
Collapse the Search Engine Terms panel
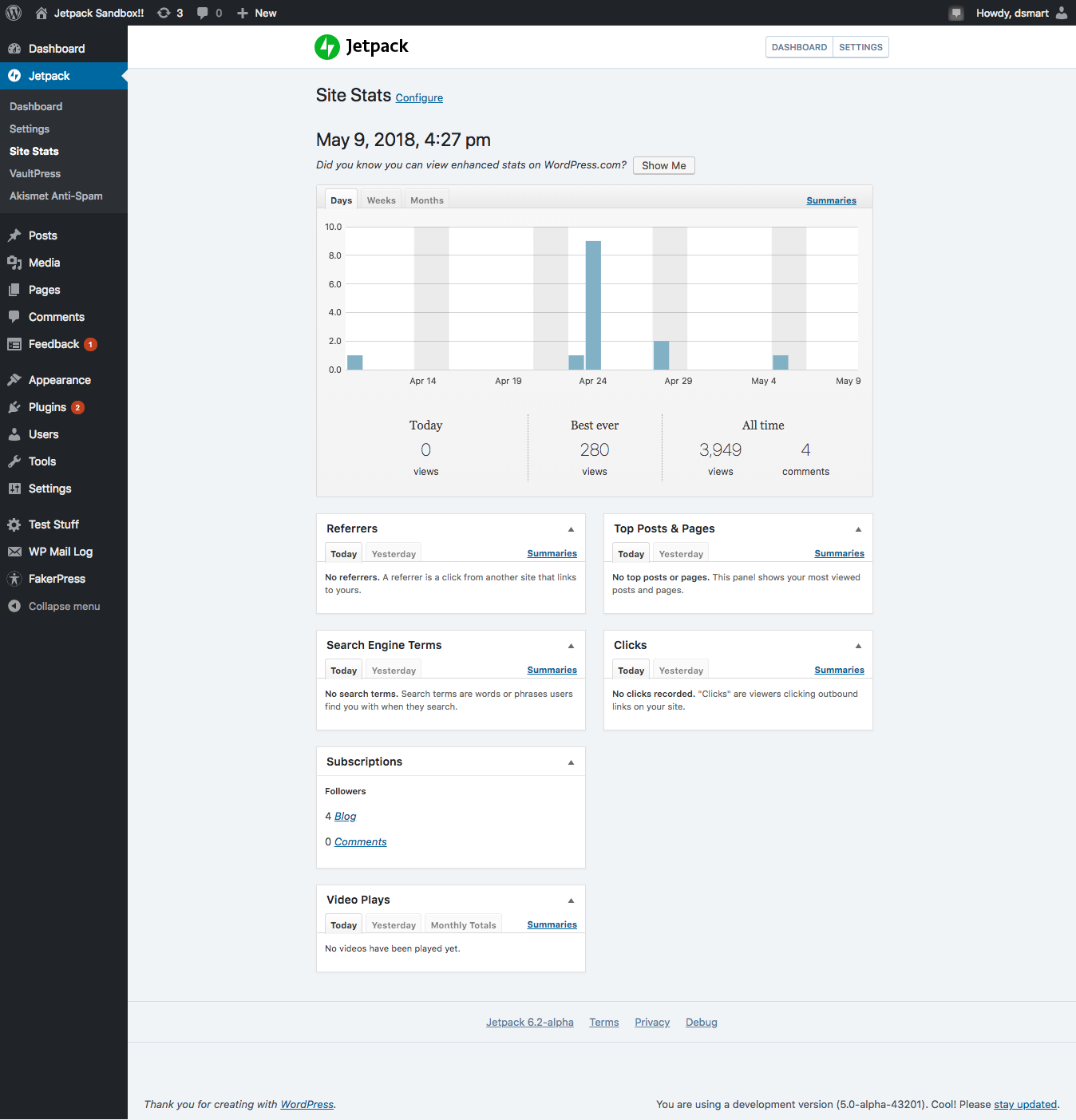click(571, 646)
